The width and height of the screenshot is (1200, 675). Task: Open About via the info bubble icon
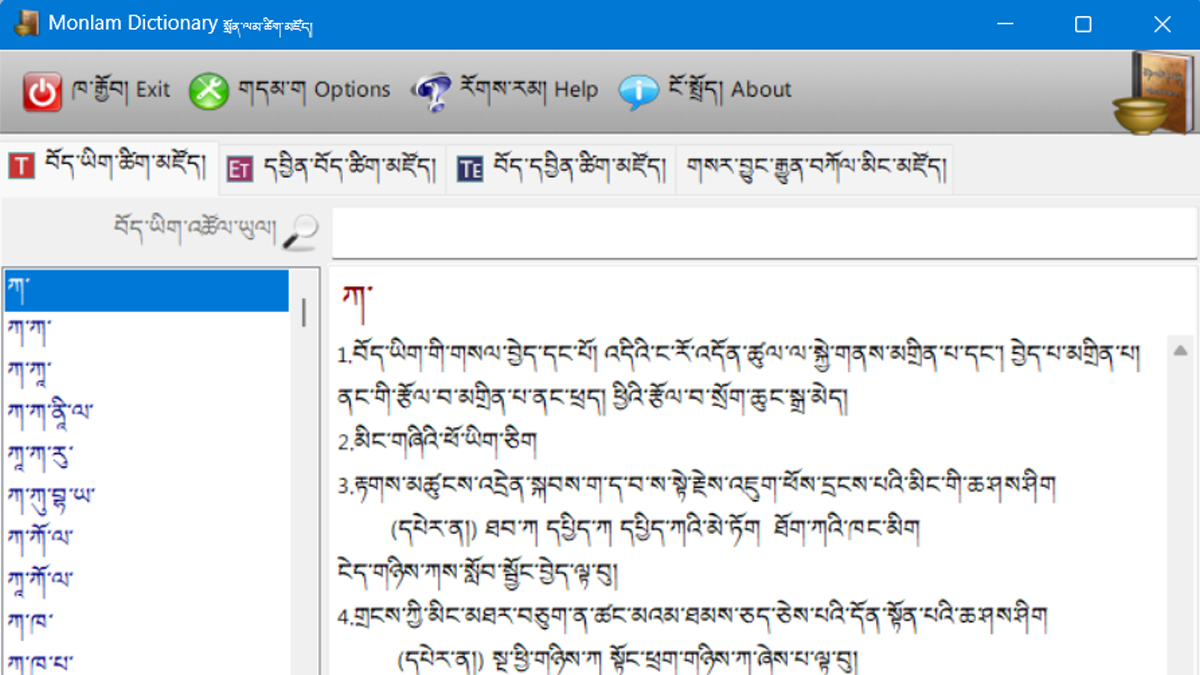pyautogui.click(x=637, y=89)
